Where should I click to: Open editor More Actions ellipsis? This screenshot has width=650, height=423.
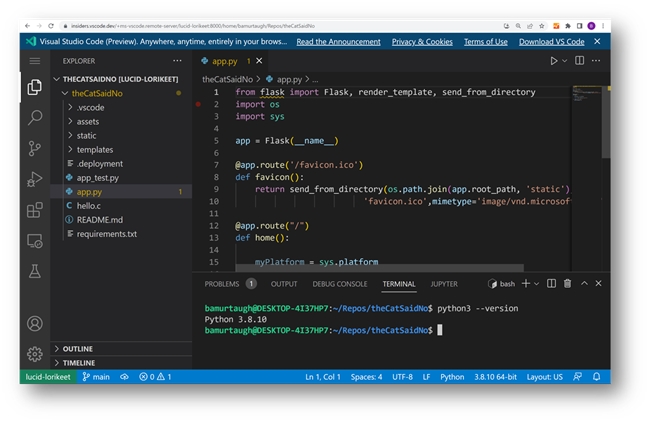pos(596,61)
